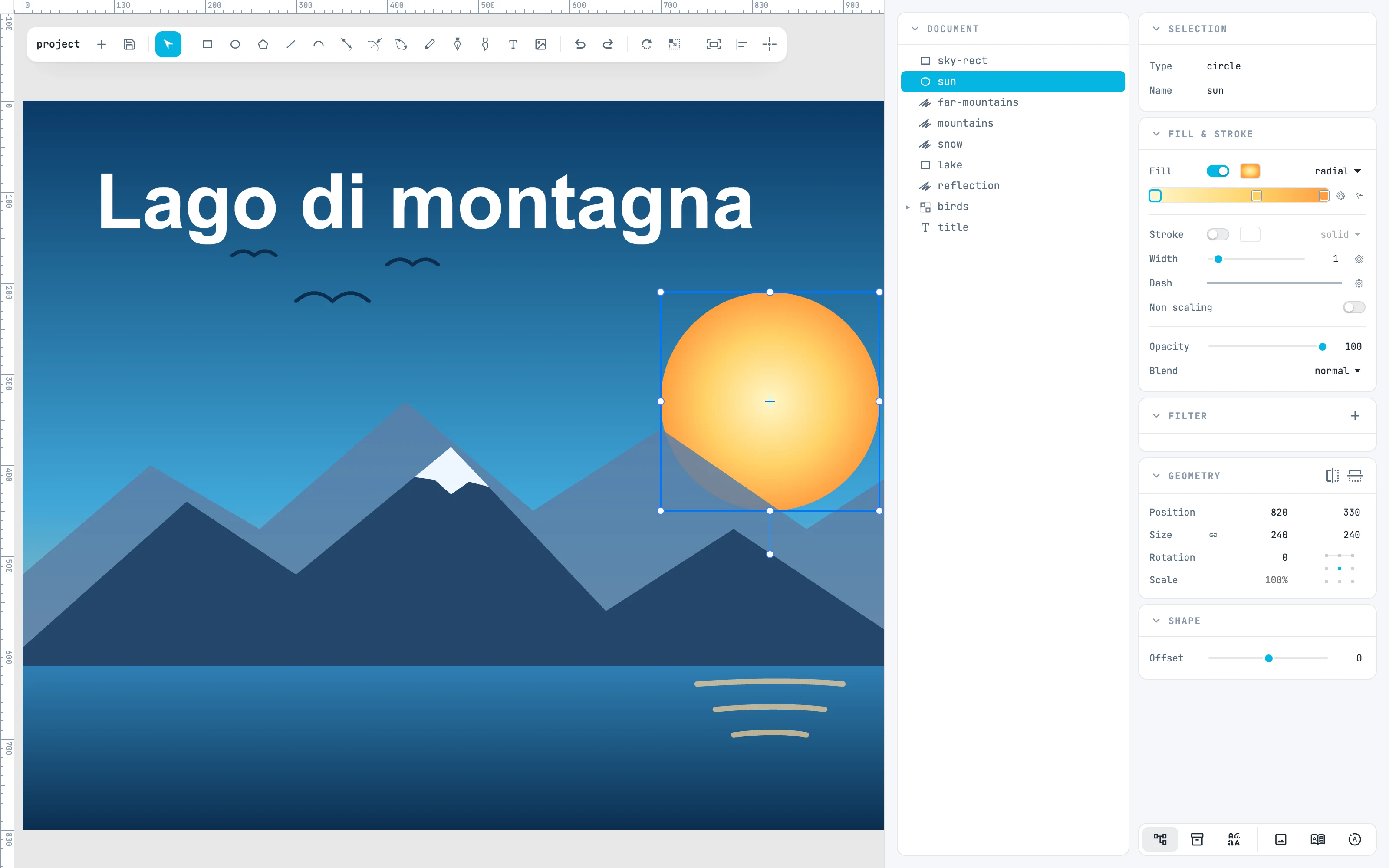Screen dimensions: 1389x868
Task: Toggle the Fill switch off
Action: coord(1218,171)
